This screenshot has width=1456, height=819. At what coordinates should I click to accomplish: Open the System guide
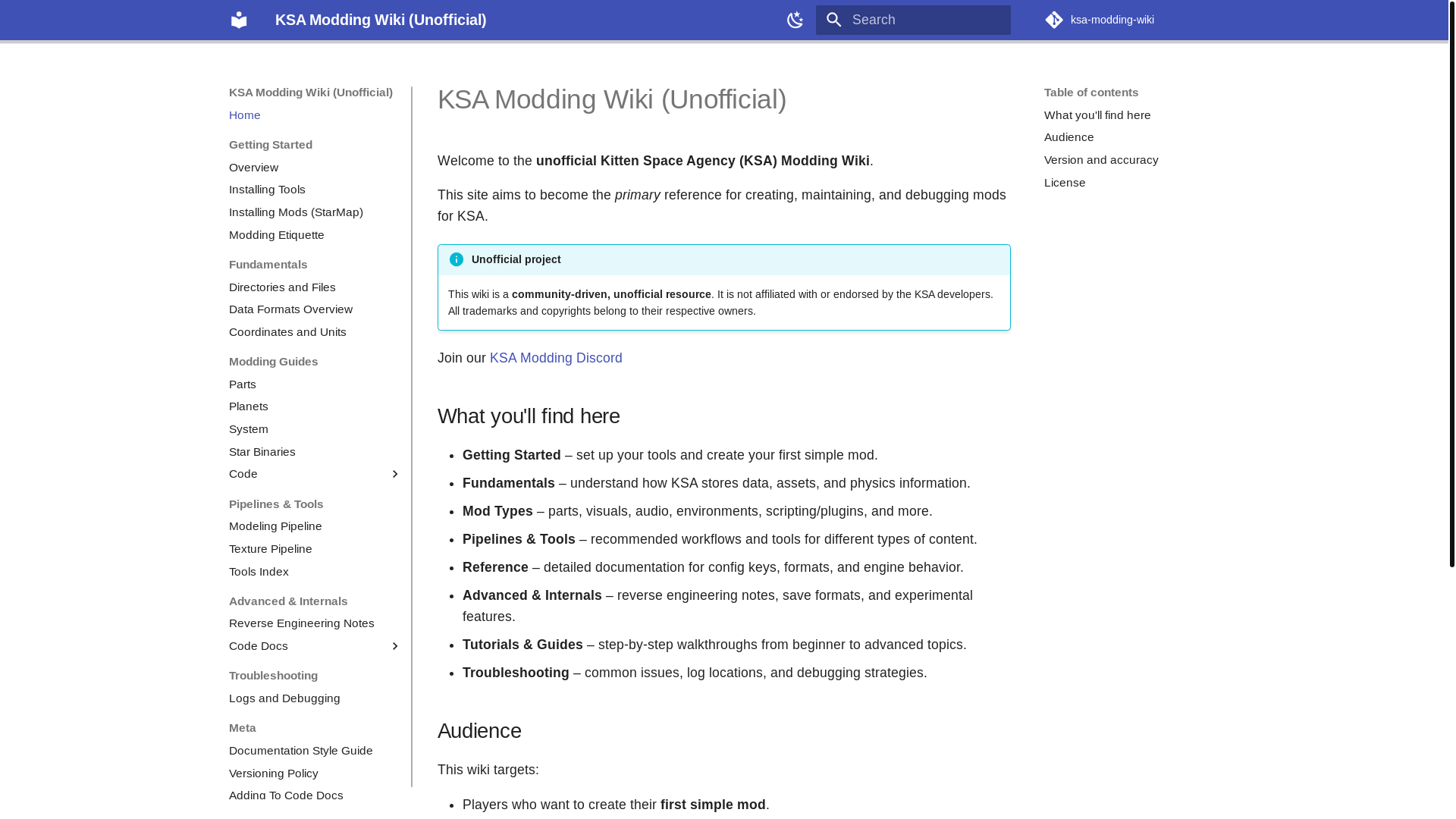click(x=249, y=429)
